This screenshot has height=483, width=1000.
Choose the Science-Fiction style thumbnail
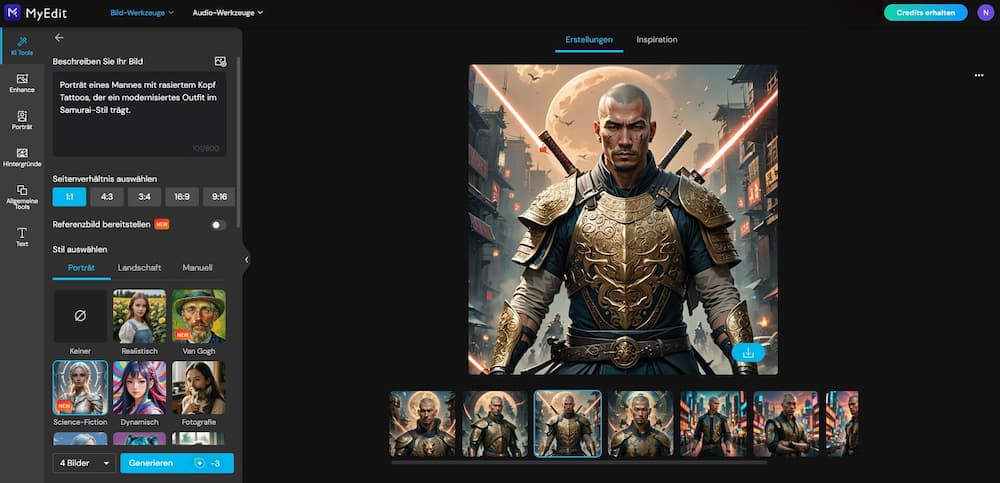(80, 388)
